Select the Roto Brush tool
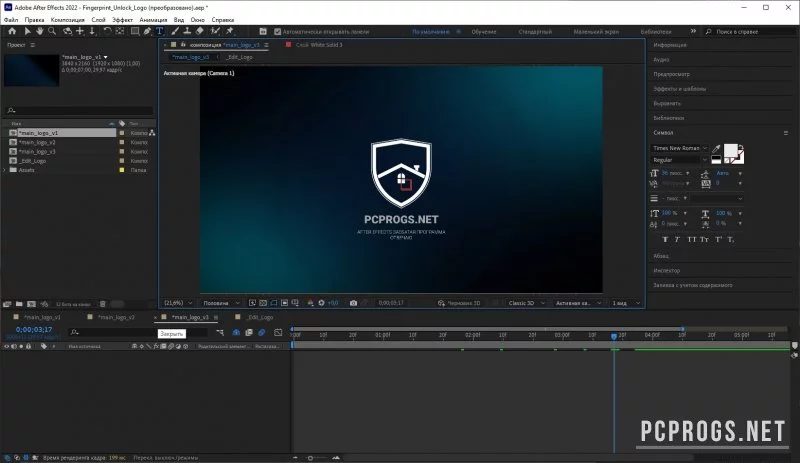The width and height of the screenshot is (800, 463). 215,31
